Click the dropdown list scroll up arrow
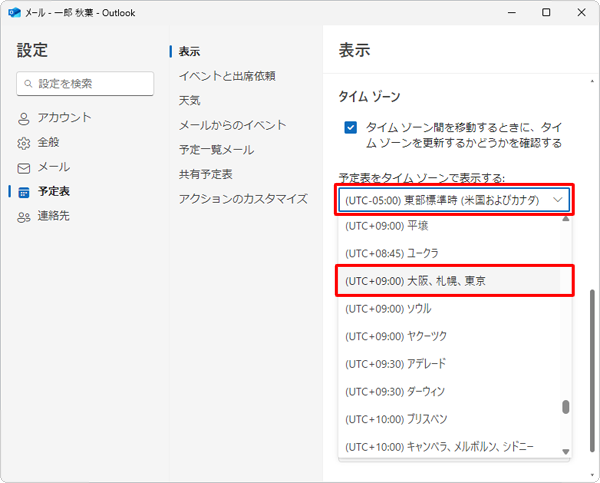 (566, 219)
